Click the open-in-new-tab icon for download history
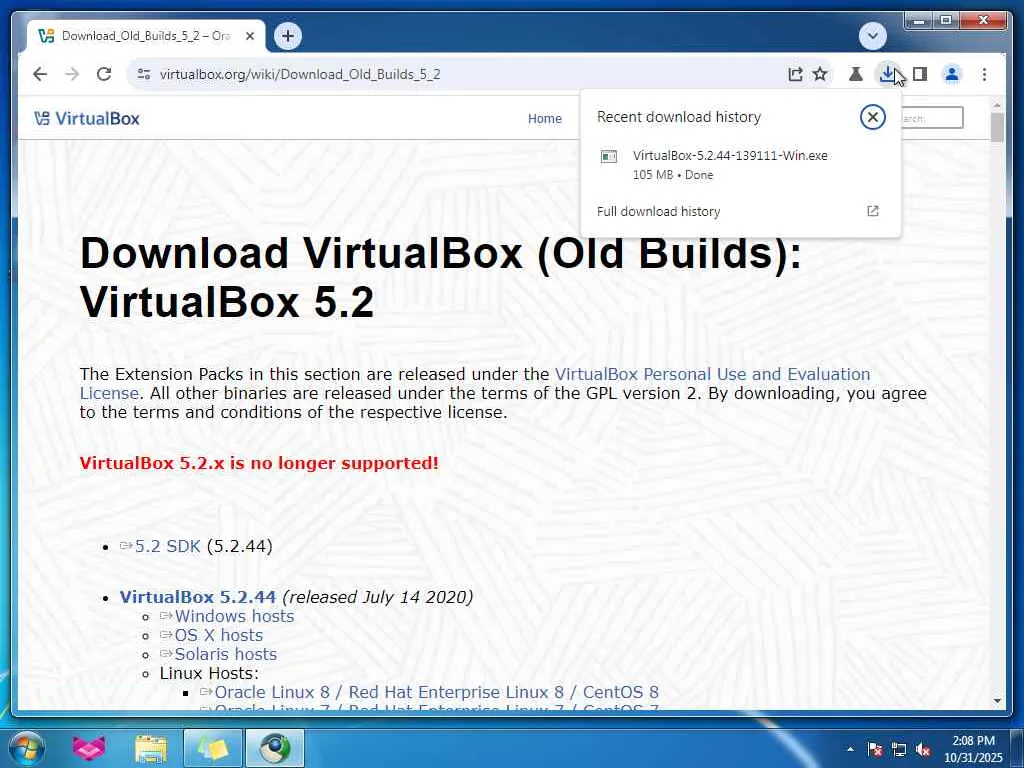Viewport: 1024px width, 768px height. pyautogui.click(x=872, y=211)
